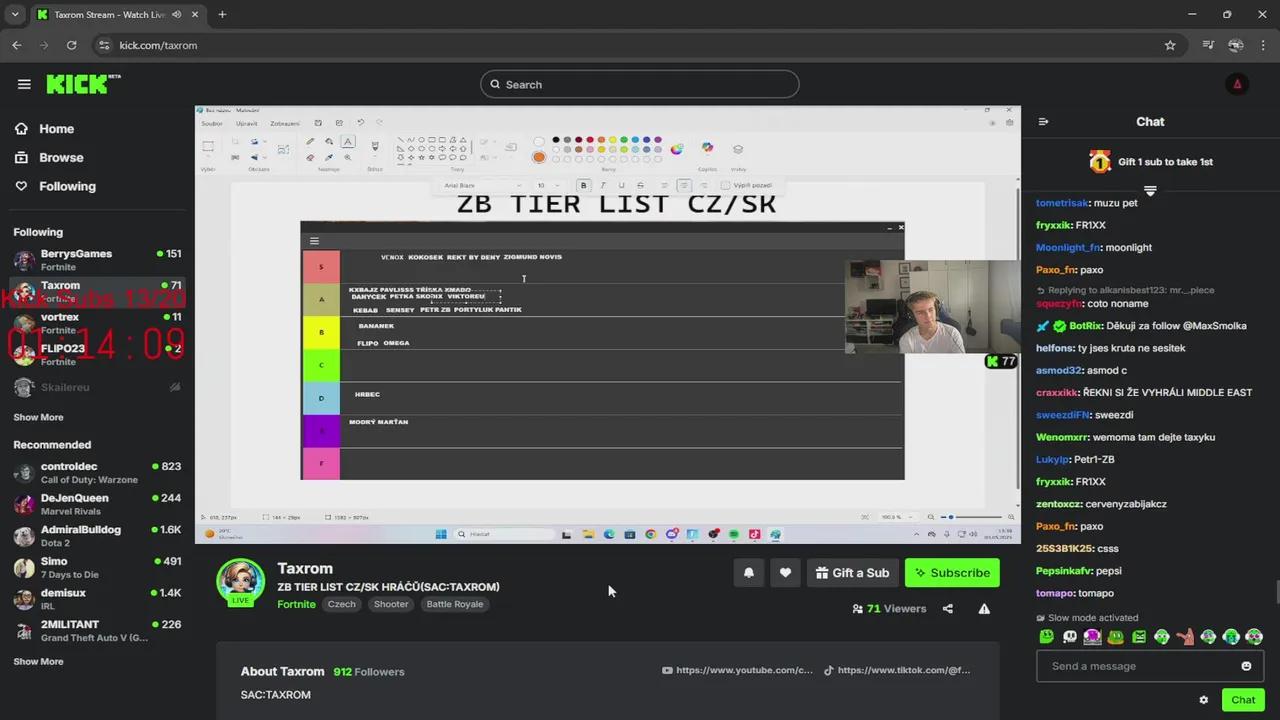The height and width of the screenshot is (720, 1280).
Task: Open the emoji picker in message box
Action: pos(1246,666)
